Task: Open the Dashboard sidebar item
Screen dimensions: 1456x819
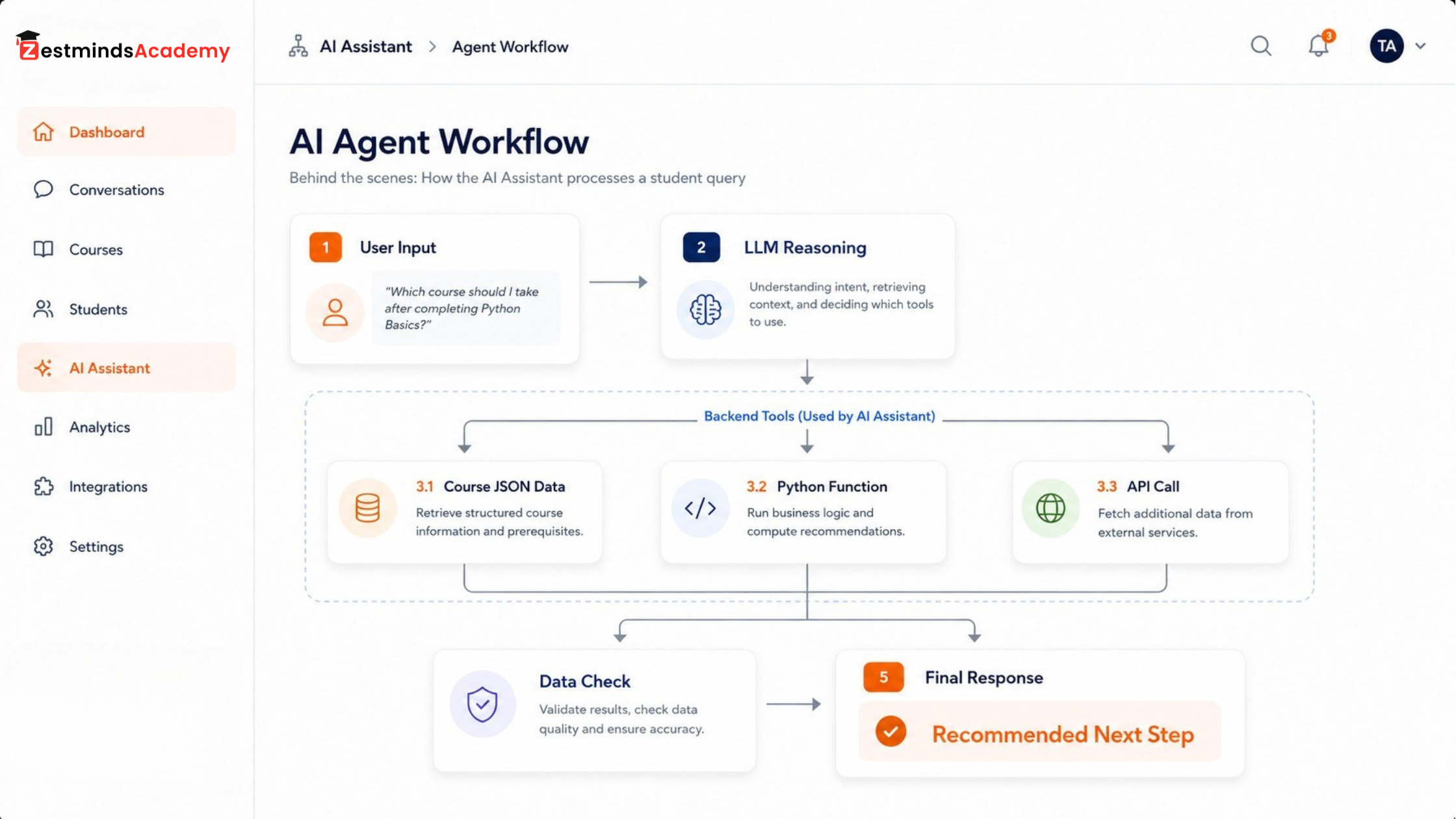Action: [126, 132]
